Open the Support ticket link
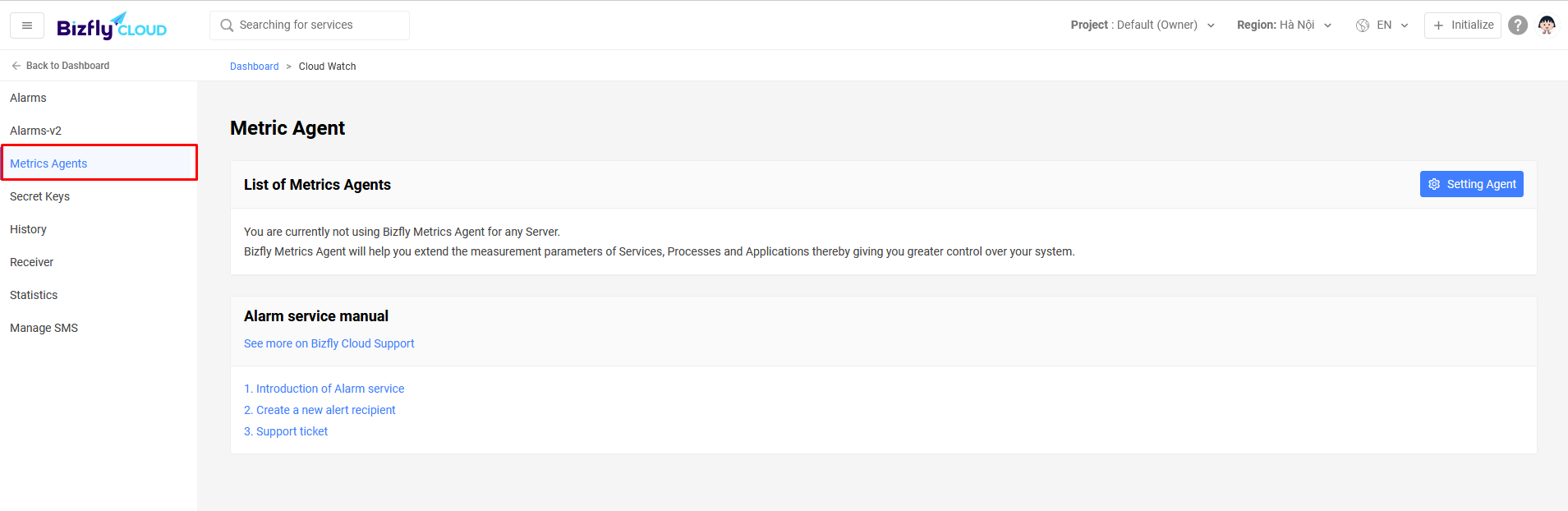The image size is (1568, 511). tap(286, 431)
